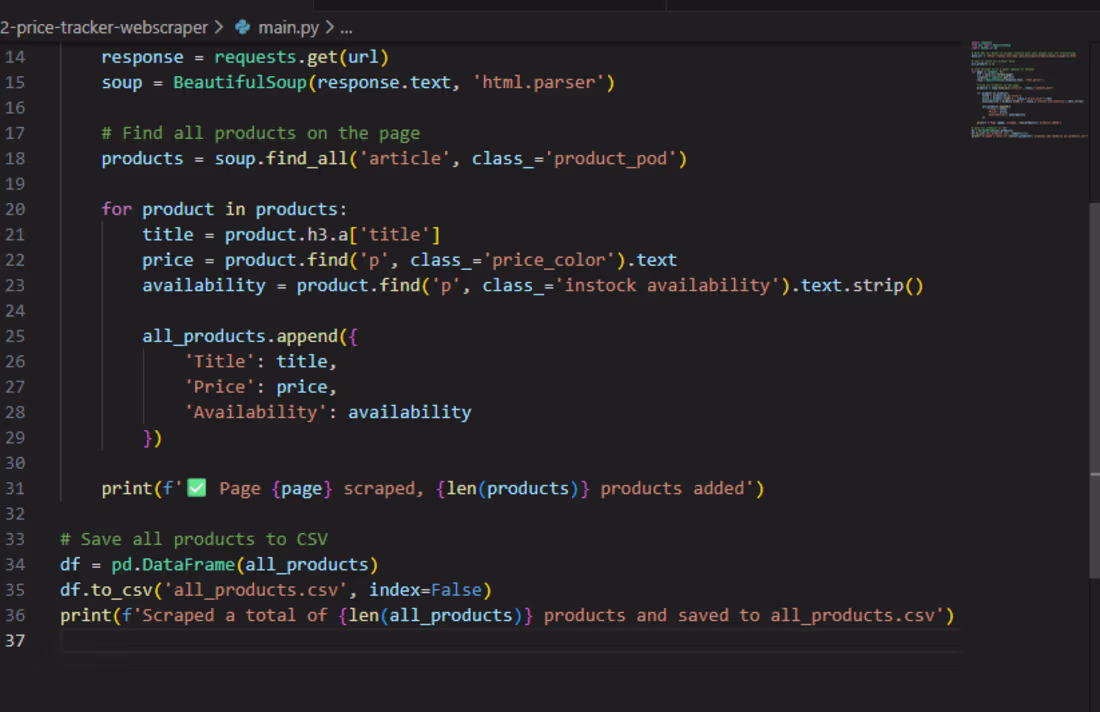Open the 2-price-tracker-webscraper breadcrumb folder

(x=104, y=27)
